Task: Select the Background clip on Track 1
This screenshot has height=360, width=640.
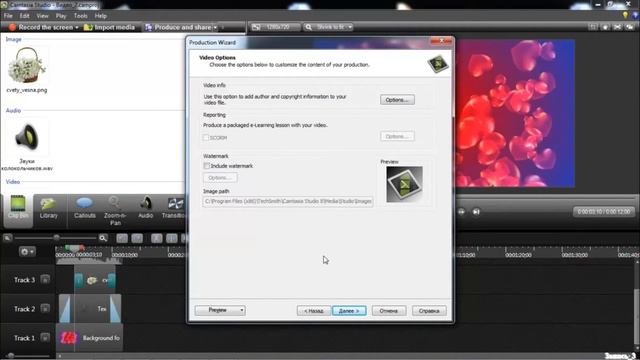Action: 89,338
